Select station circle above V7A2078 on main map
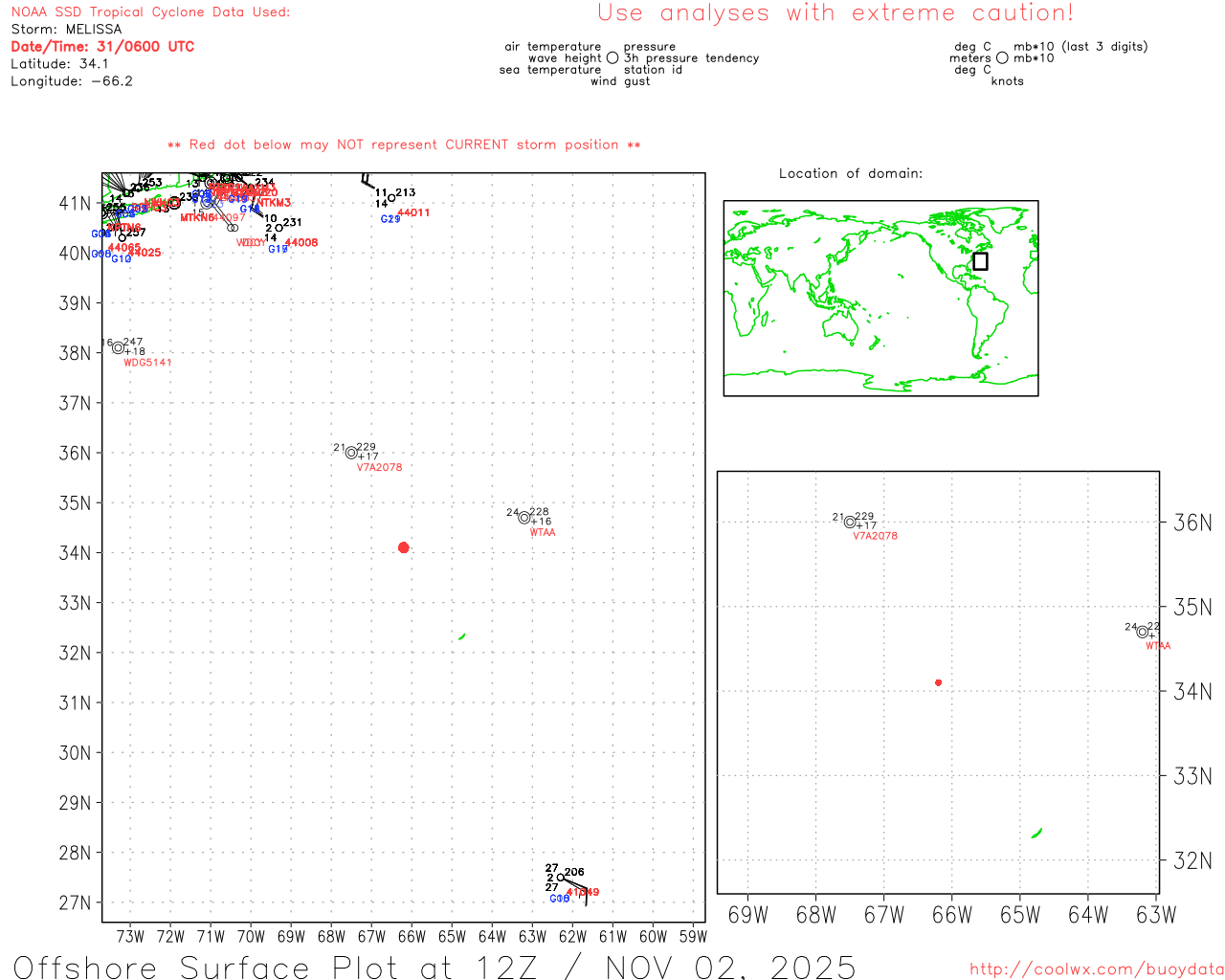 351,453
